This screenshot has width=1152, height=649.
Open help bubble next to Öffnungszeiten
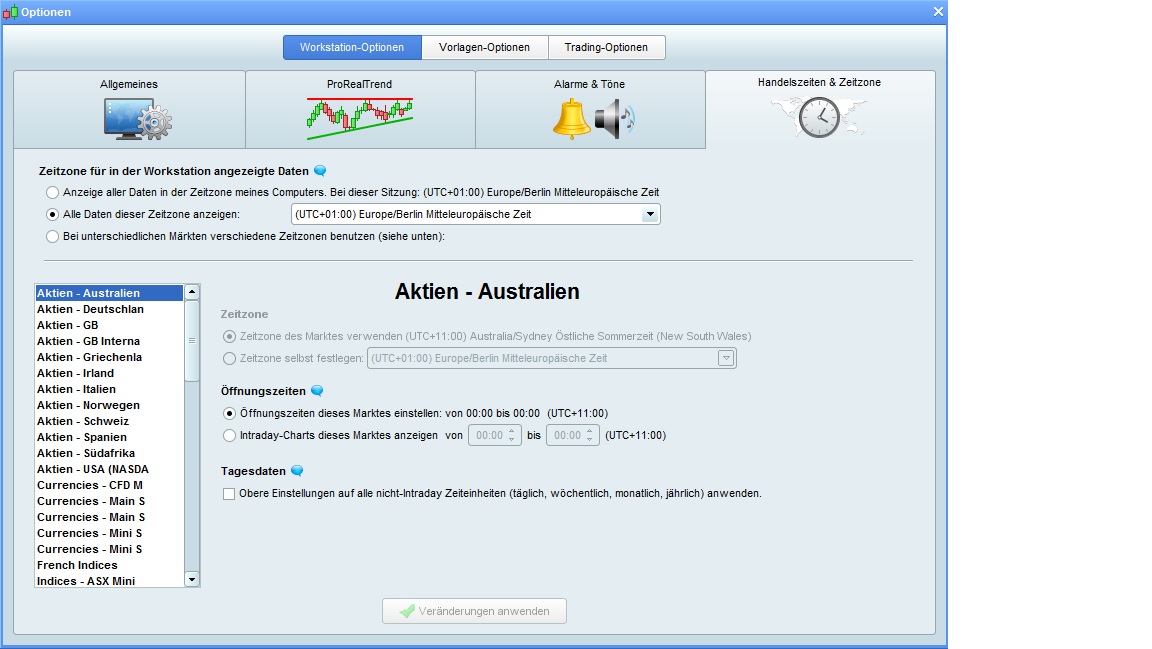317,390
